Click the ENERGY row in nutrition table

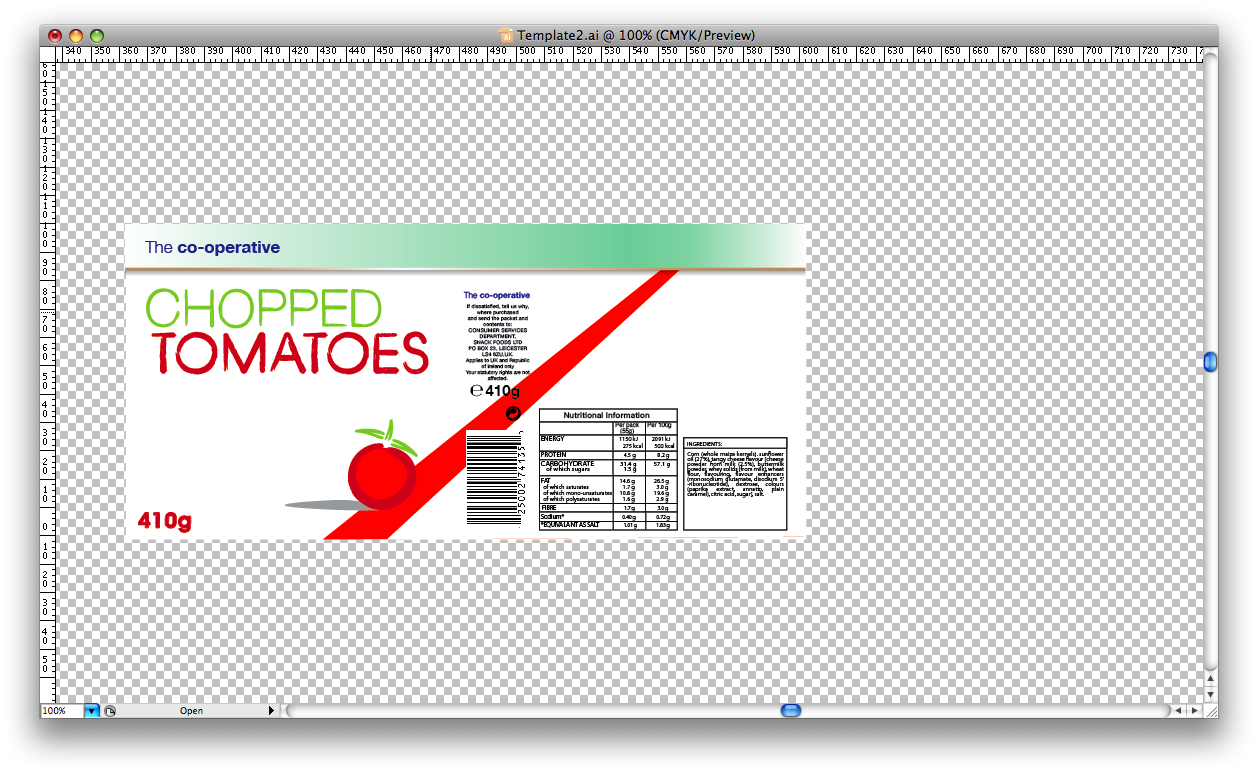608,442
